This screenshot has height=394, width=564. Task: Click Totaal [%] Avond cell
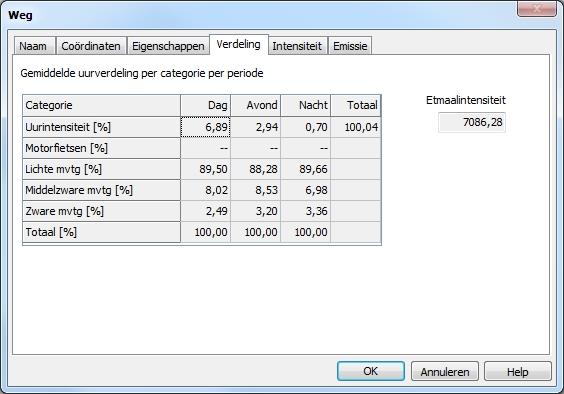[x=256, y=232]
